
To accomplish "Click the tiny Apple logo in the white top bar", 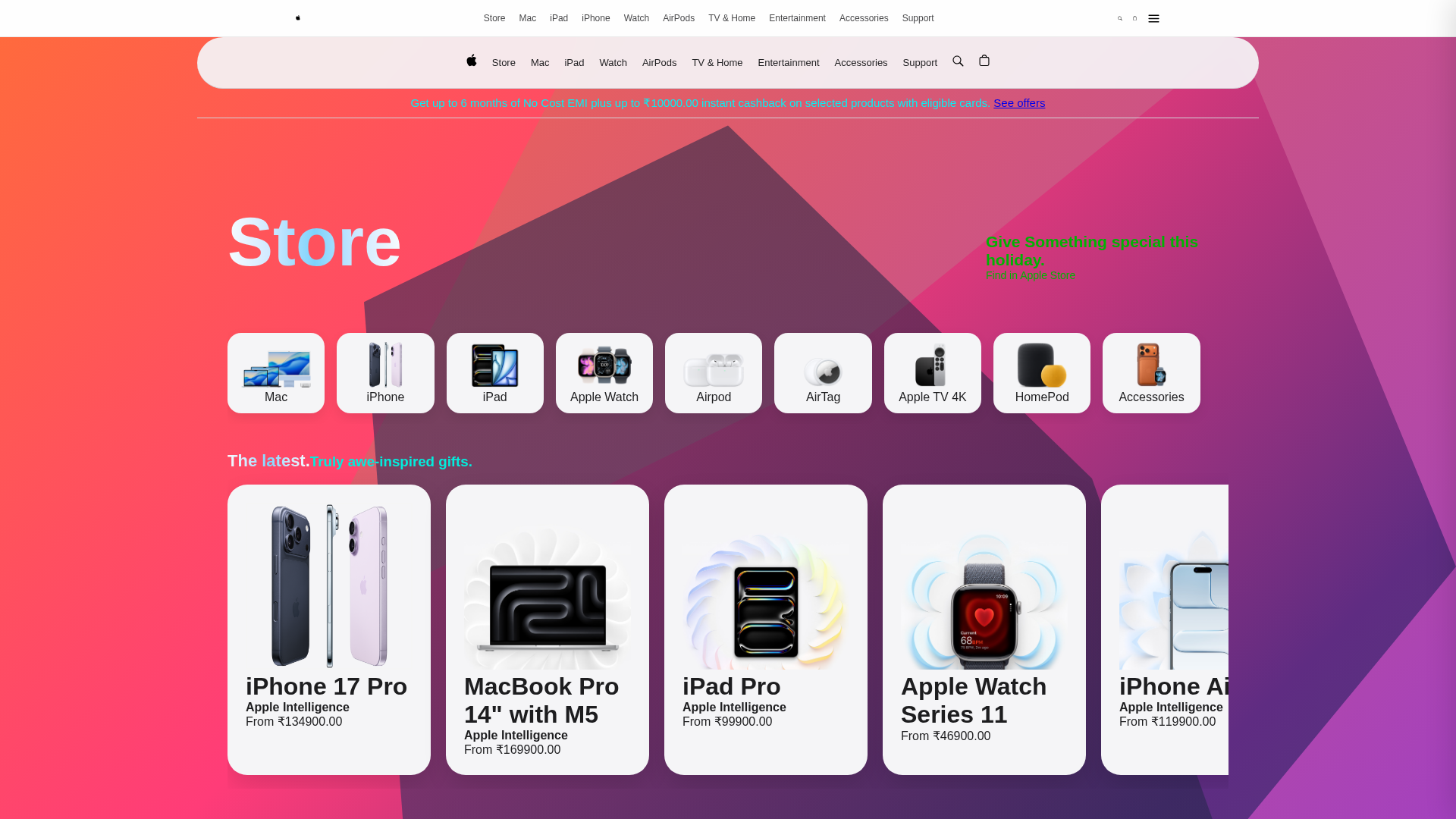I will click(x=298, y=18).
